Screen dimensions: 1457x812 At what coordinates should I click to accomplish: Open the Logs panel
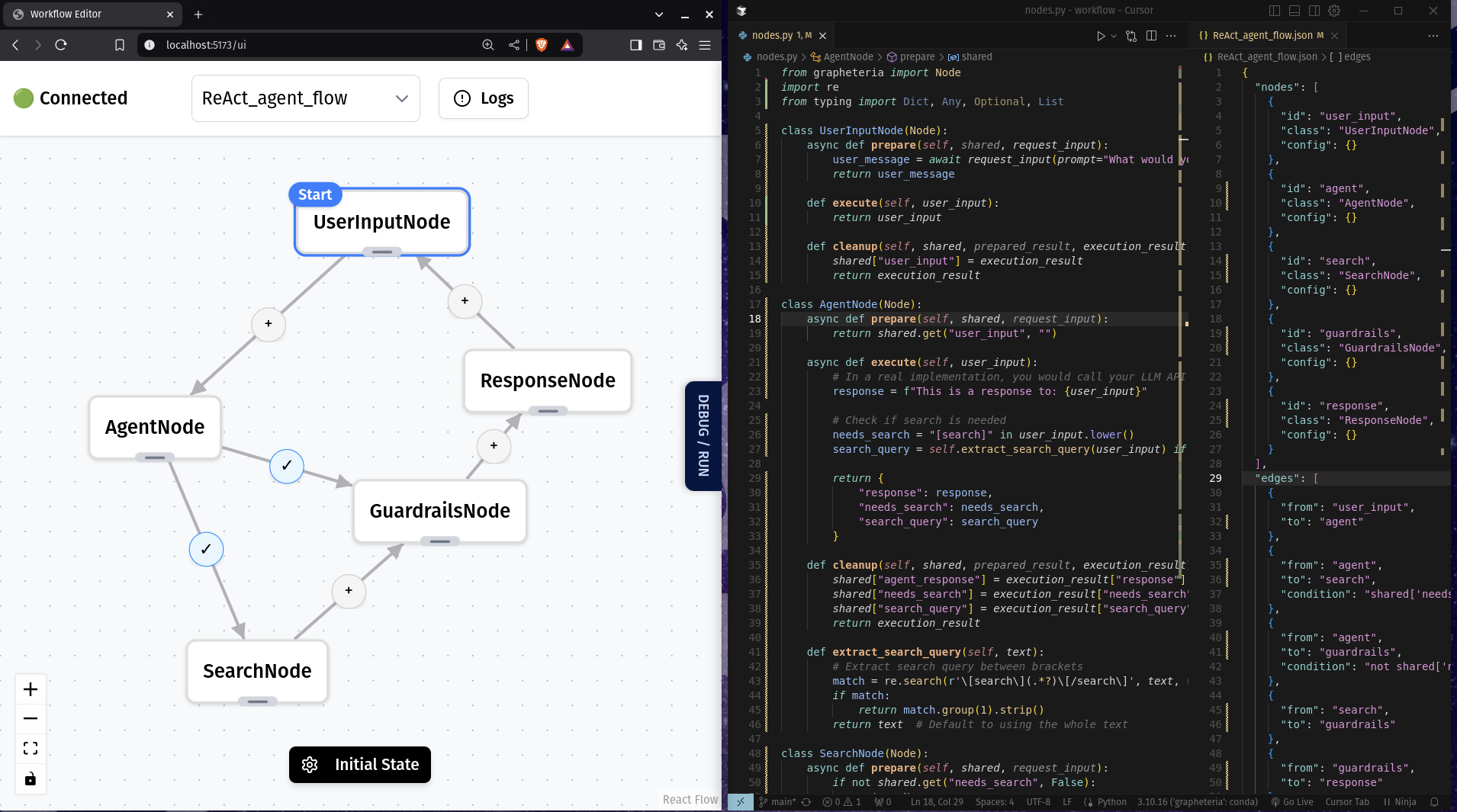(483, 98)
